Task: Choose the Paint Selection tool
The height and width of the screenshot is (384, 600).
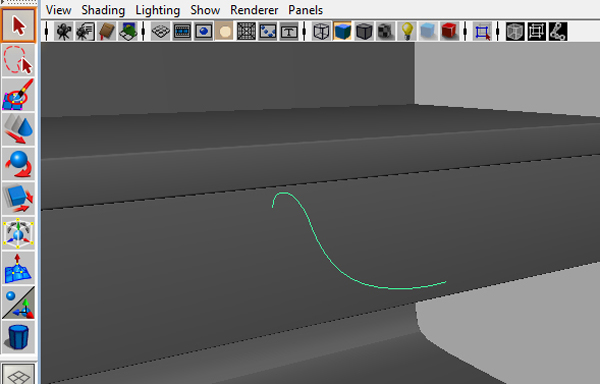Action: click(x=18, y=94)
